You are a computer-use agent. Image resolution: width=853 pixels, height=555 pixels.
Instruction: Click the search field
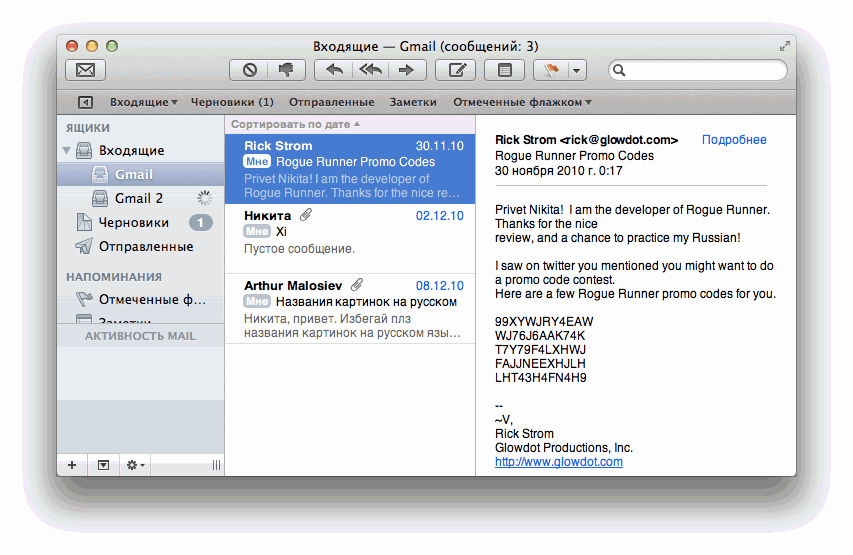697,70
